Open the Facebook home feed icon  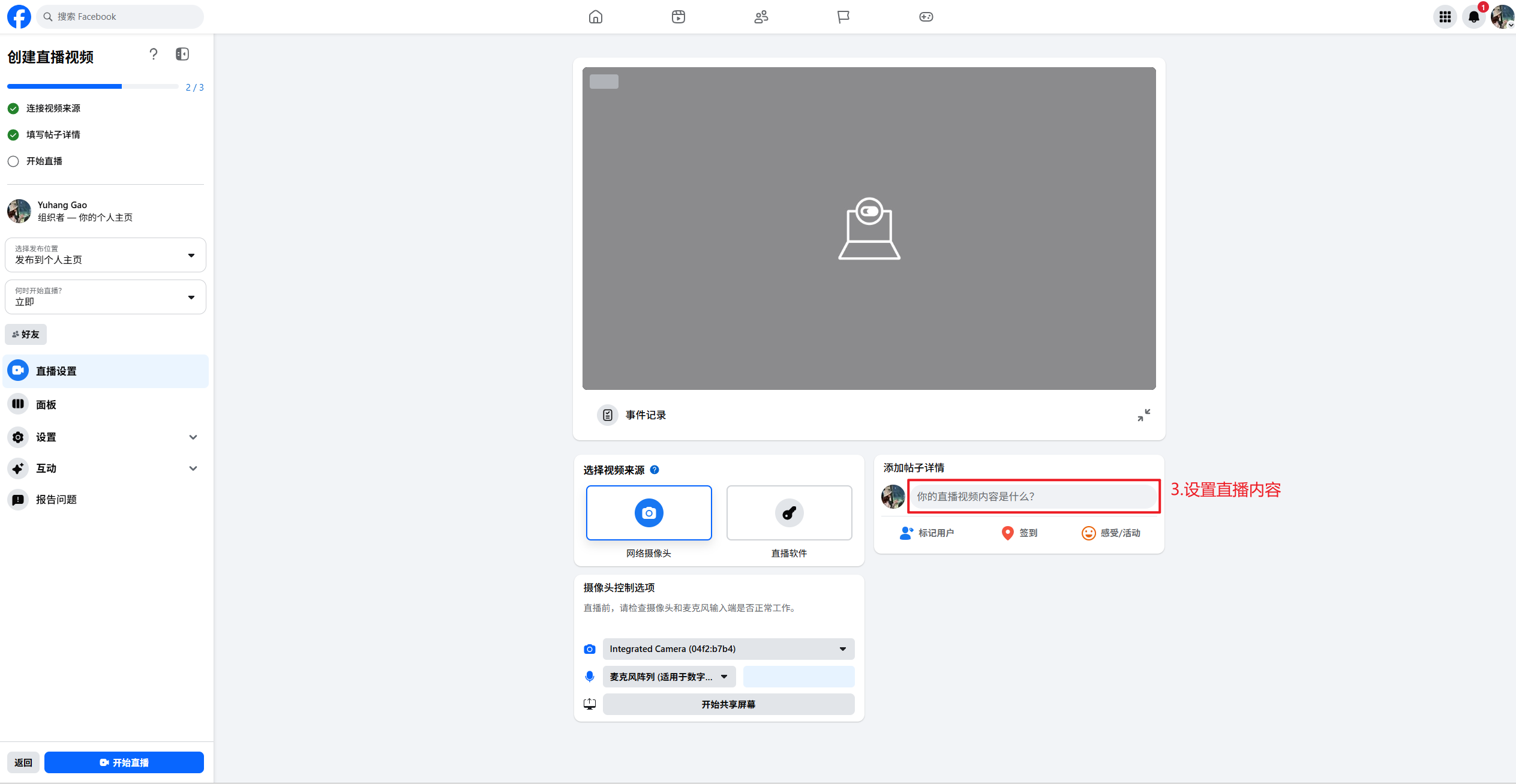595,17
